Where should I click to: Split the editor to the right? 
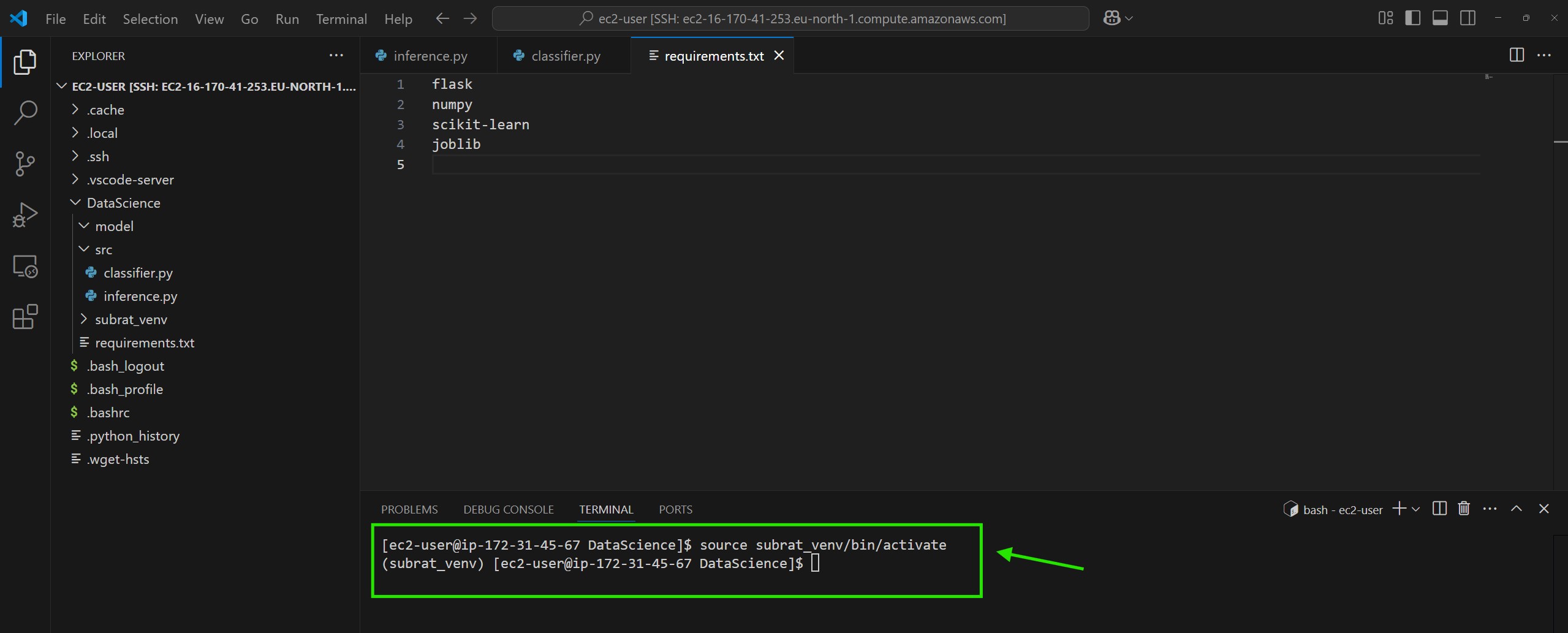1517,55
